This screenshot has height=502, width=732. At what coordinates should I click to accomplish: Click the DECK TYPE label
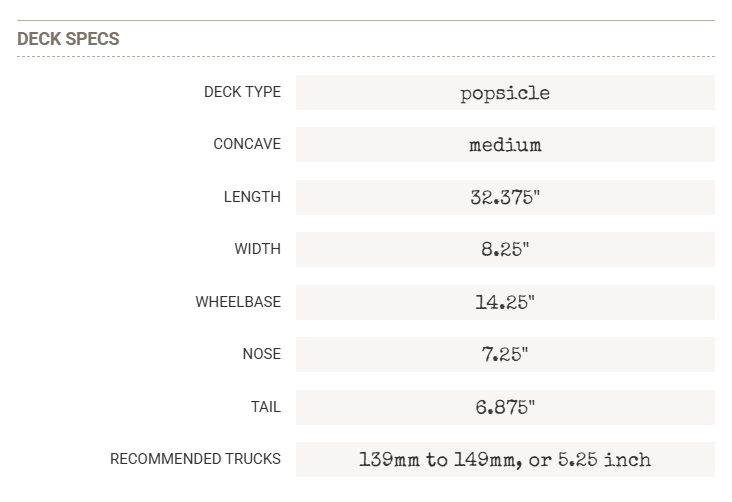(242, 92)
